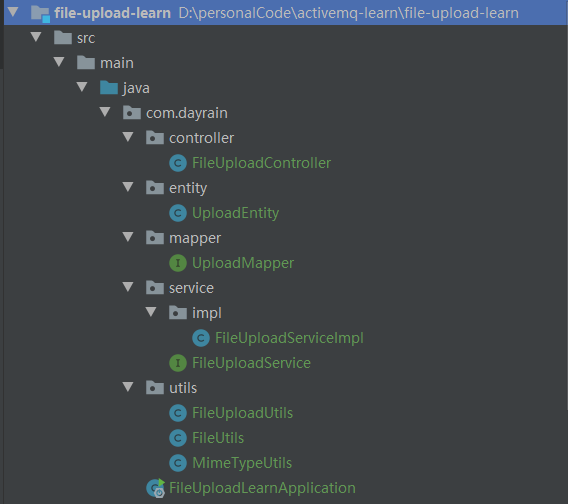The height and width of the screenshot is (504, 568).
Task: Click the FileUploadLearnApplication Spring Boot icon
Action: pyautogui.click(x=156, y=488)
